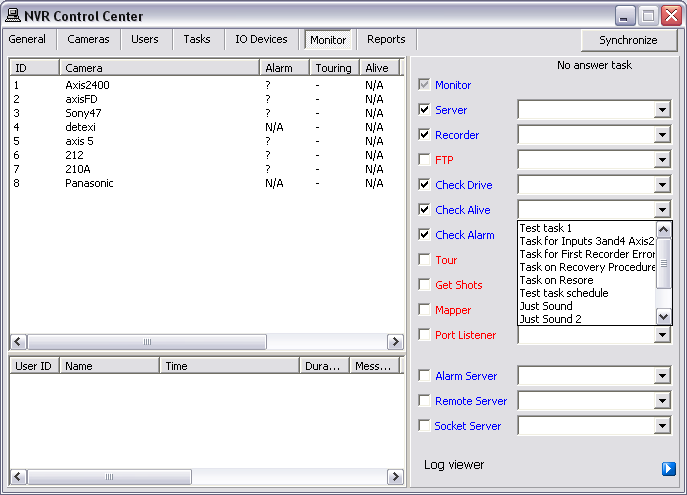Click the NVR Control Center title bar icon
The width and height of the screenshot is (687, 495).
13,15
